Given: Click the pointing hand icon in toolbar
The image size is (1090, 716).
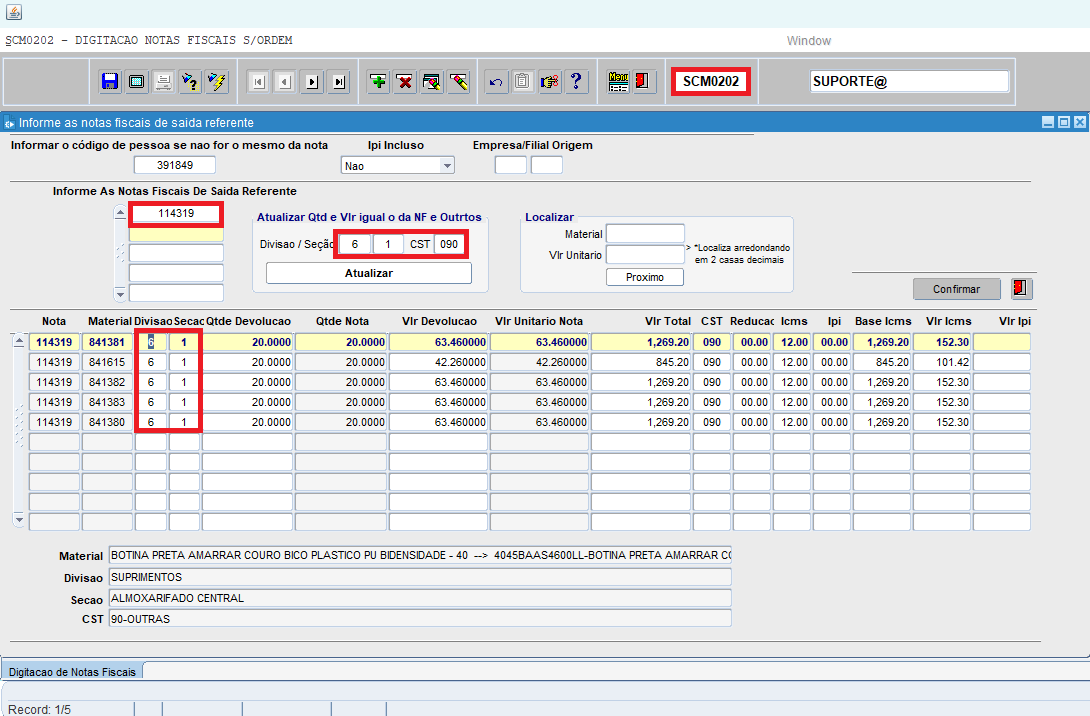Looking at the screenshot, I should 549,82.
